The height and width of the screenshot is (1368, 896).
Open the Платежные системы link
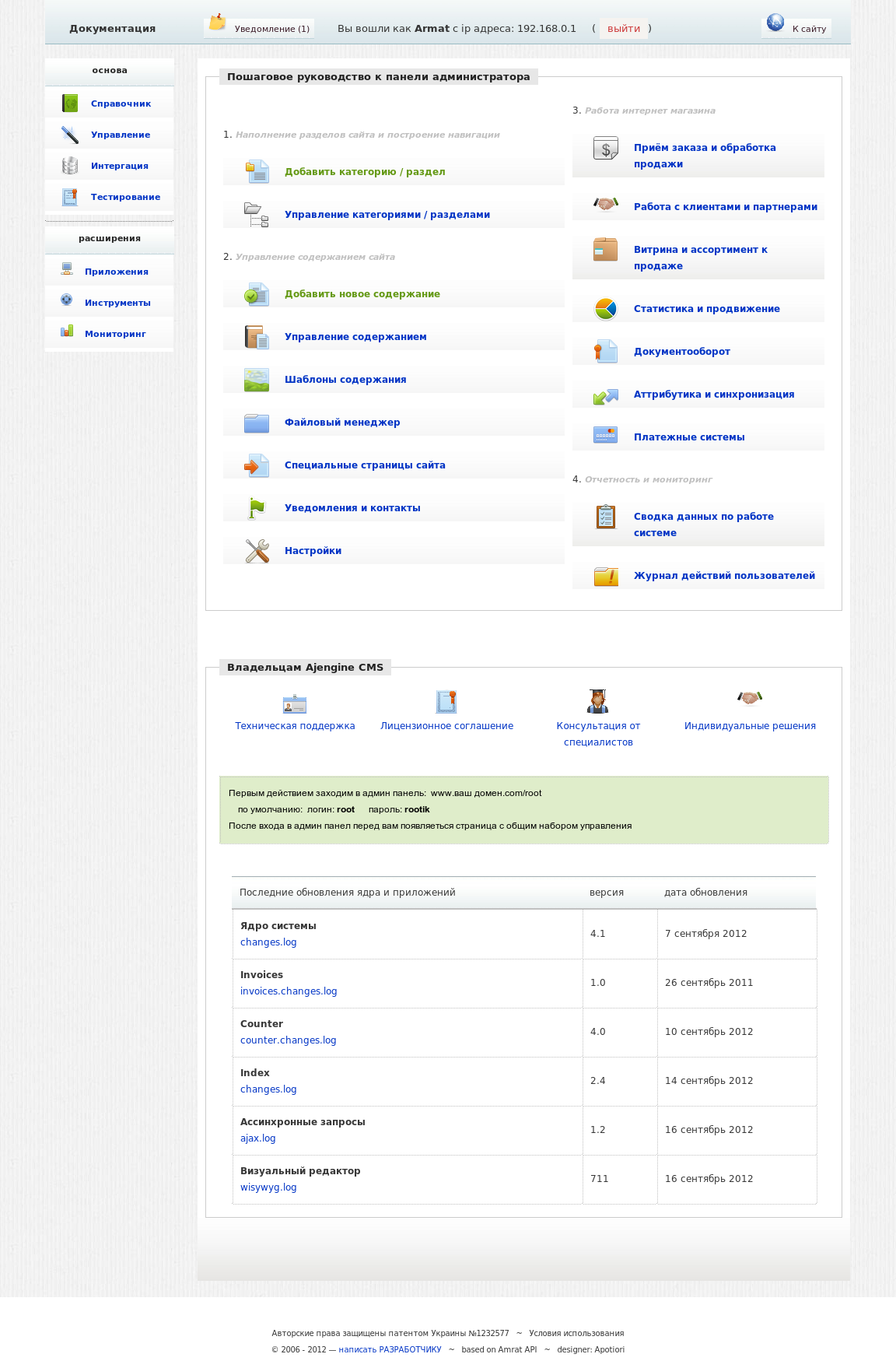click(689, 437)
